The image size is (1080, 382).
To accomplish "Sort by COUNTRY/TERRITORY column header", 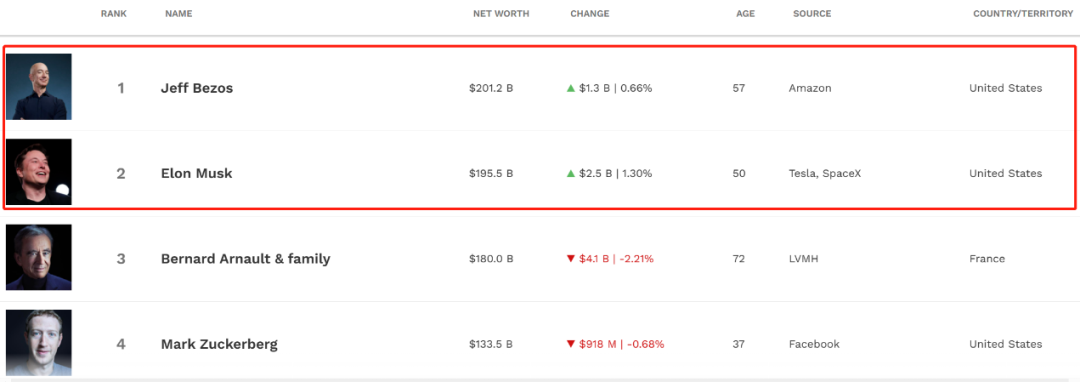I will tap(1023, 14).
